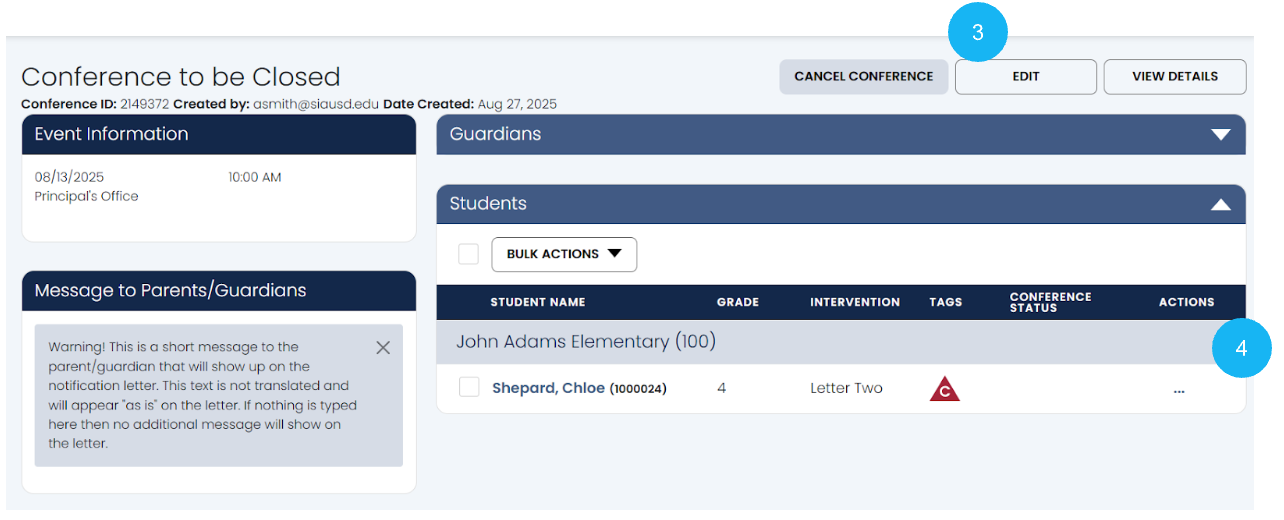Click the Conference Status column header

coord(1050,302)
